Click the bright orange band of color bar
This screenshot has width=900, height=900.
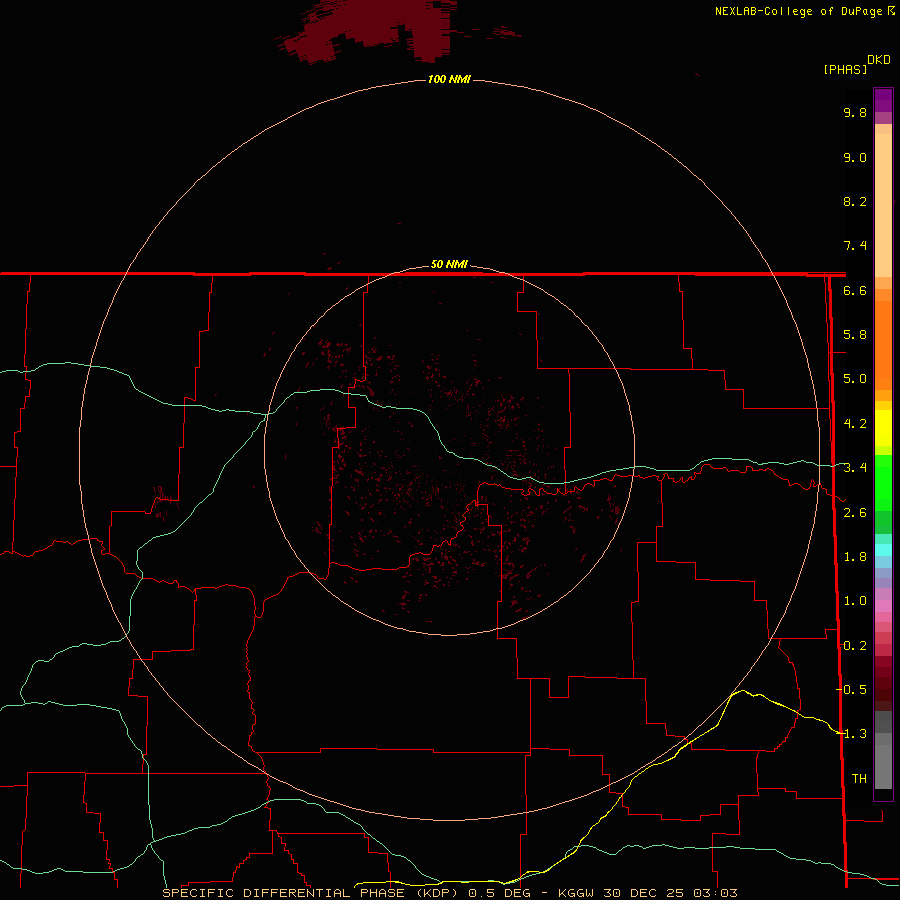[x=883, y=345]
